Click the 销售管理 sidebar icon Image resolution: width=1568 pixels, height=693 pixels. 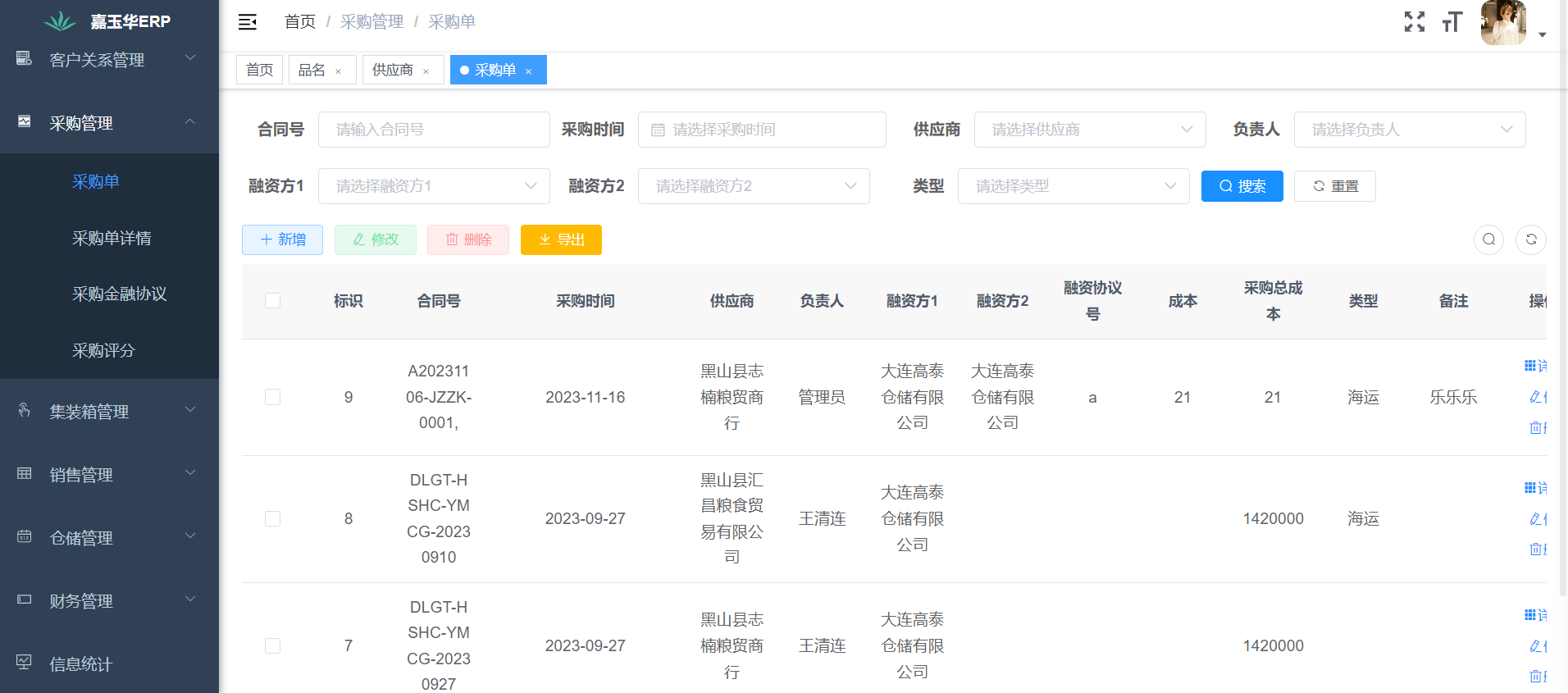(x=24, y=473)
